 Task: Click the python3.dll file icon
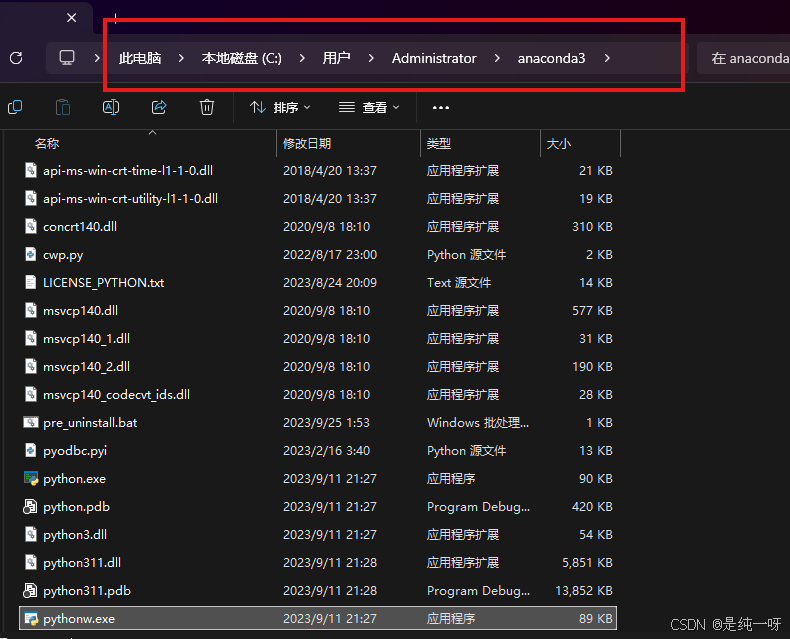[x=31, y=534]
